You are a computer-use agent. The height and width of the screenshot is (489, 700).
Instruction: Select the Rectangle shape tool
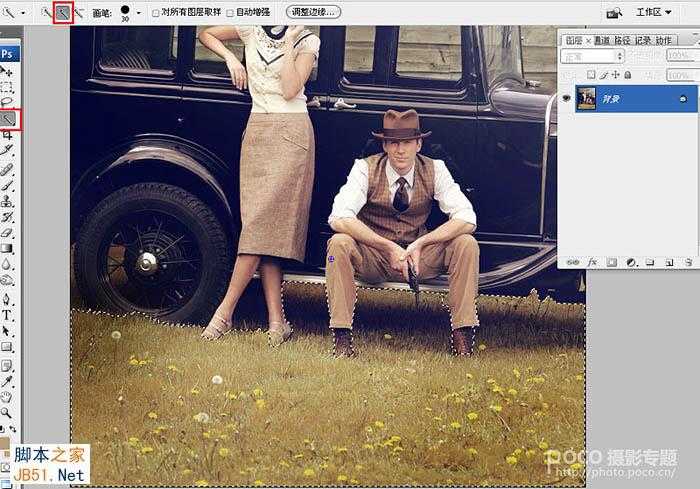7,347
